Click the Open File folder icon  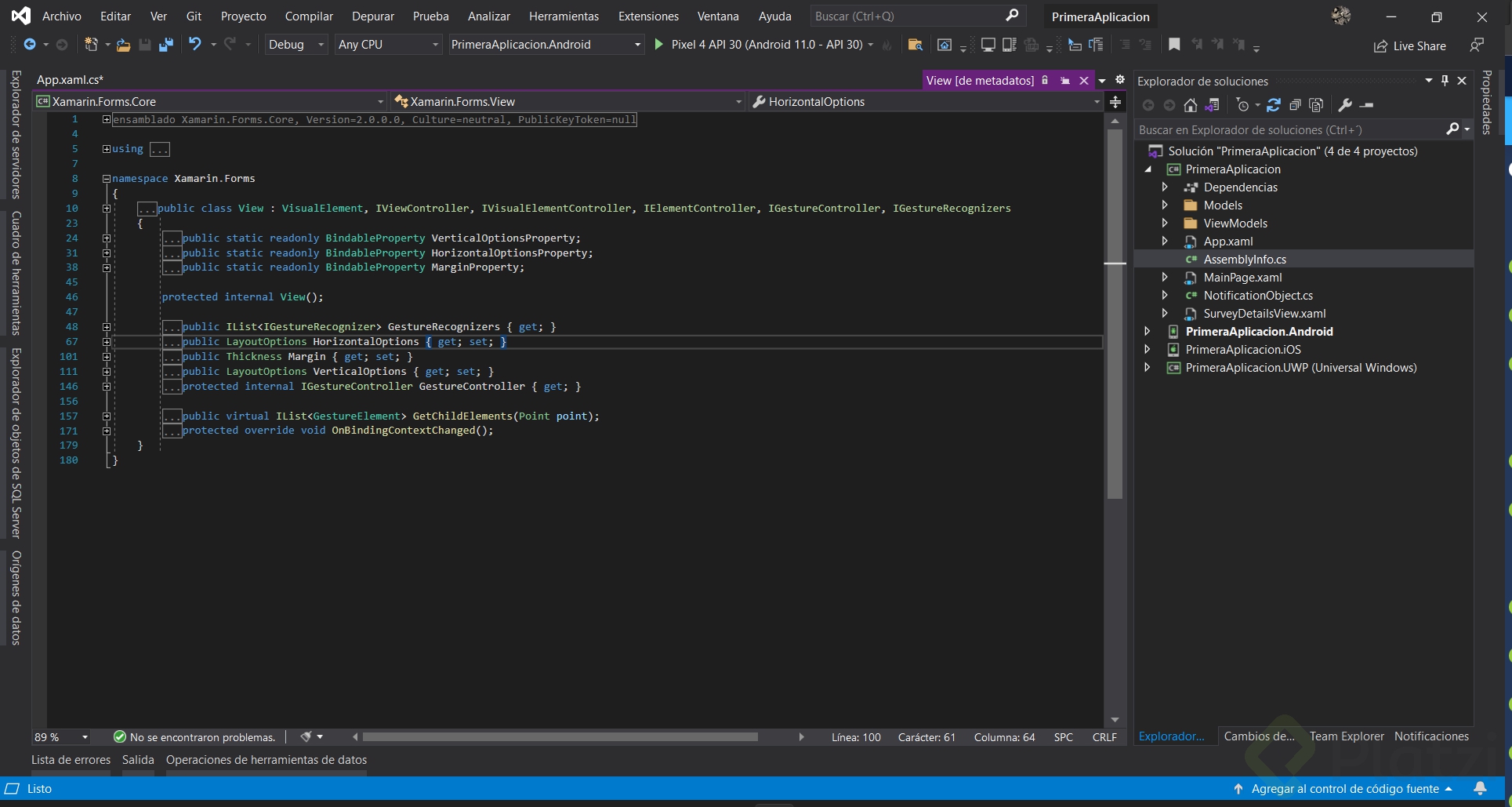123,45
